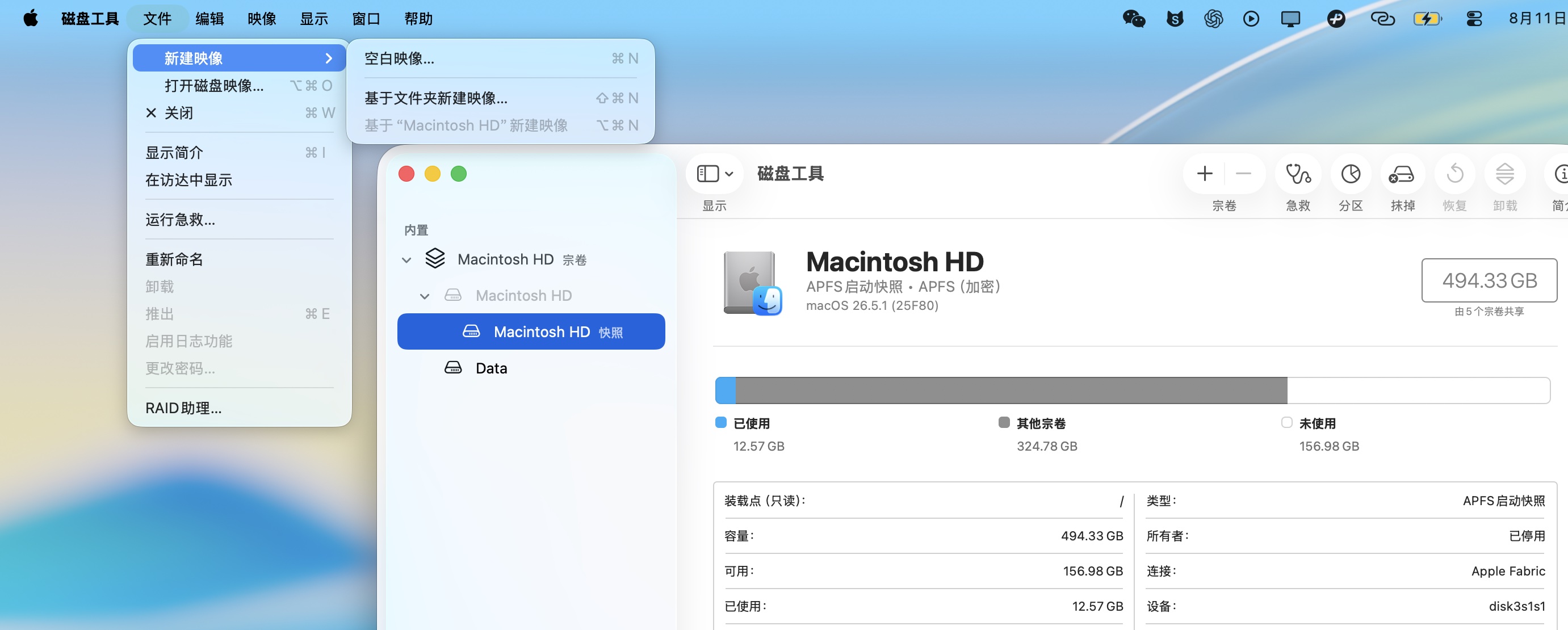This screenshot has width=1568, height=630.
Task: Open the 映像 menu
Action: [262, 19]
